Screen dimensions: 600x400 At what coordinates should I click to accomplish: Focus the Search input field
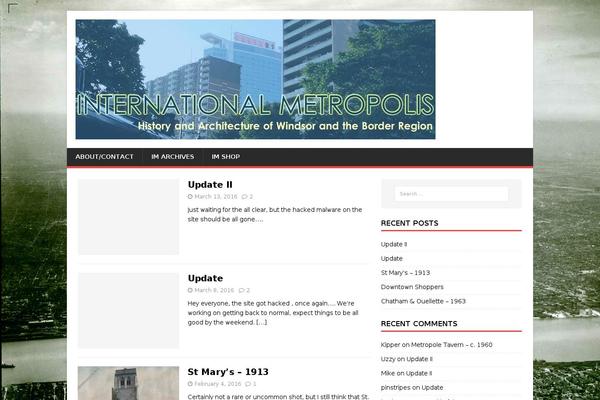tap(451, 194)
